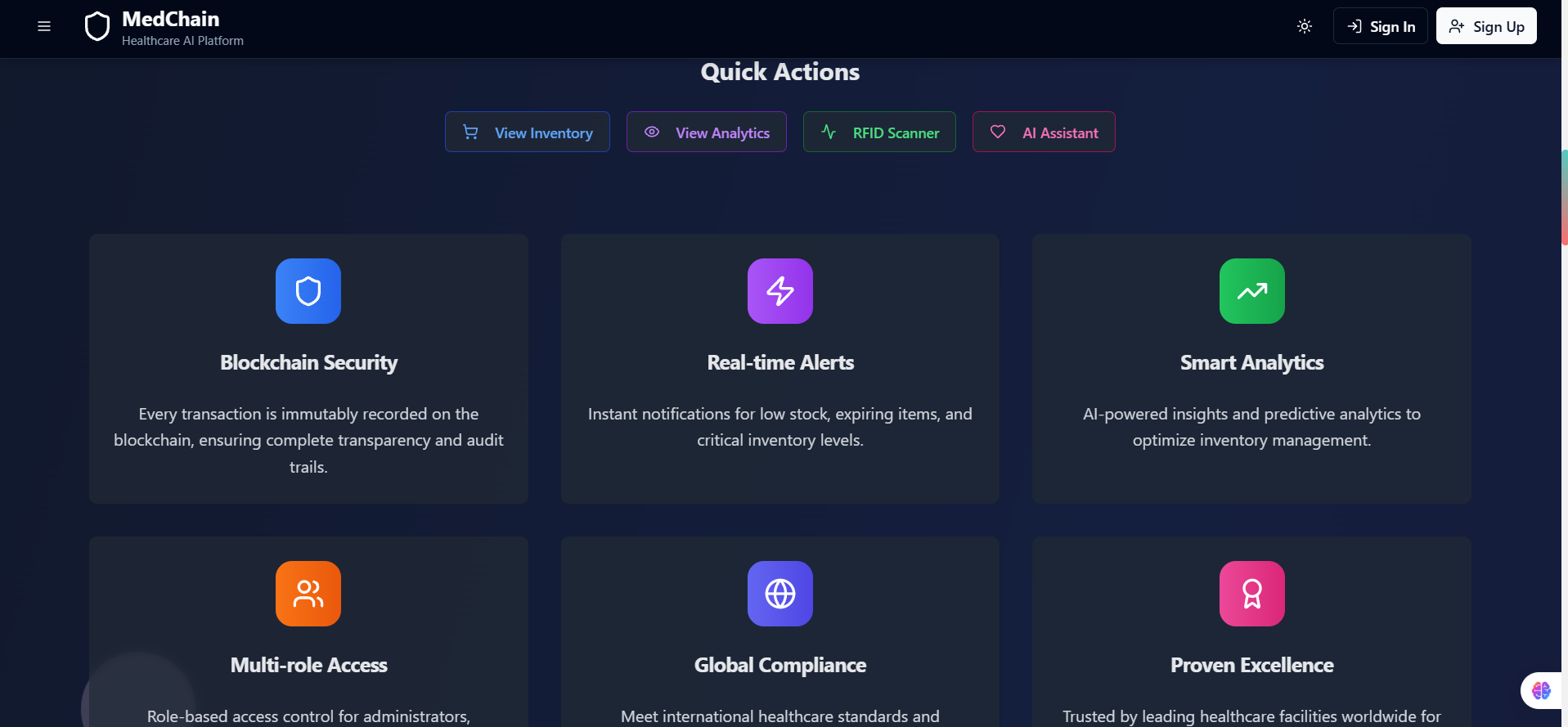Screen dimensions: 1568x727
Task: Open View Inventory quick action
Action: click(x=528, y=132)
